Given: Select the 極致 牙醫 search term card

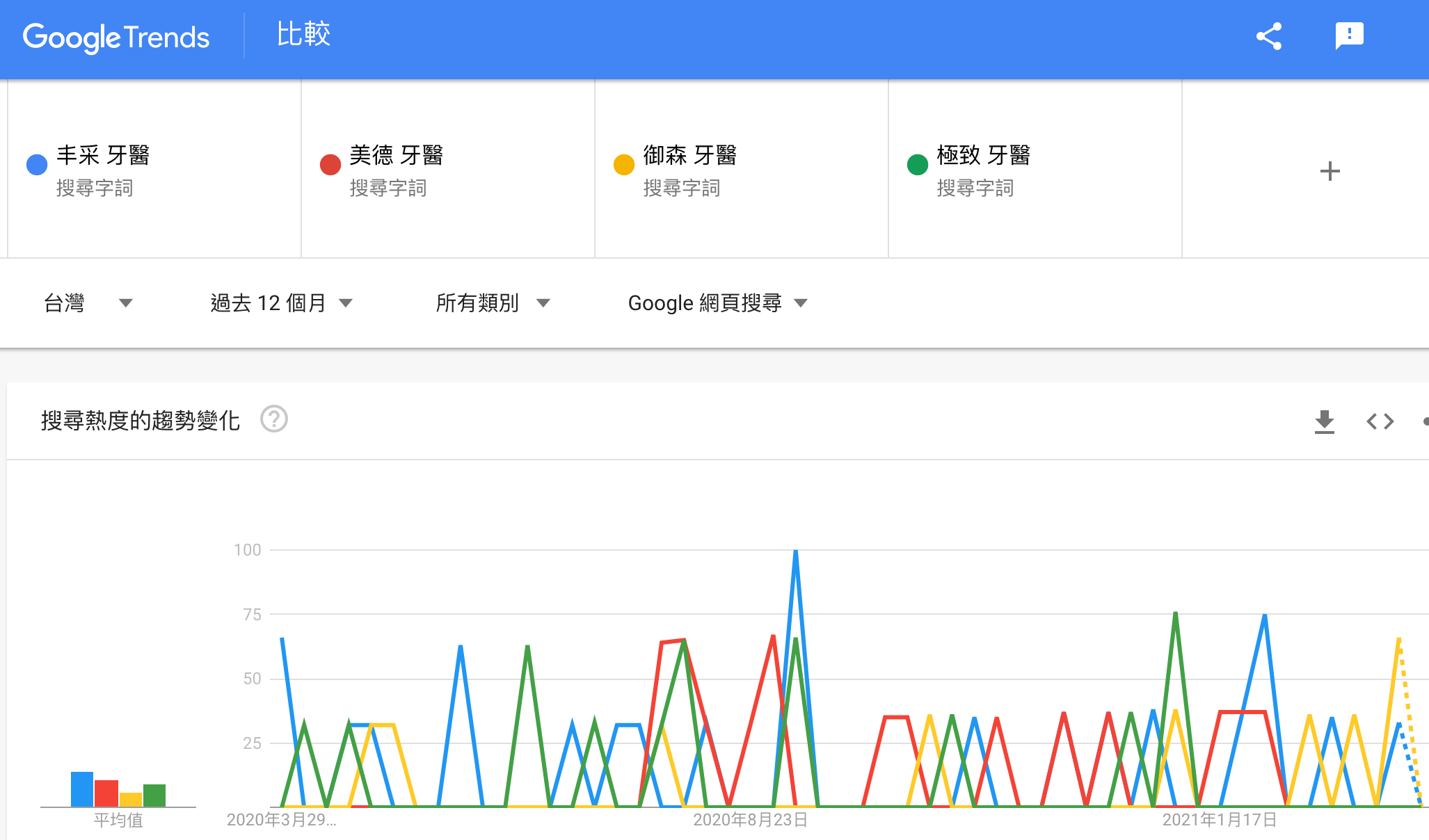Looking at the screenshot, I should click(1035, 169).
